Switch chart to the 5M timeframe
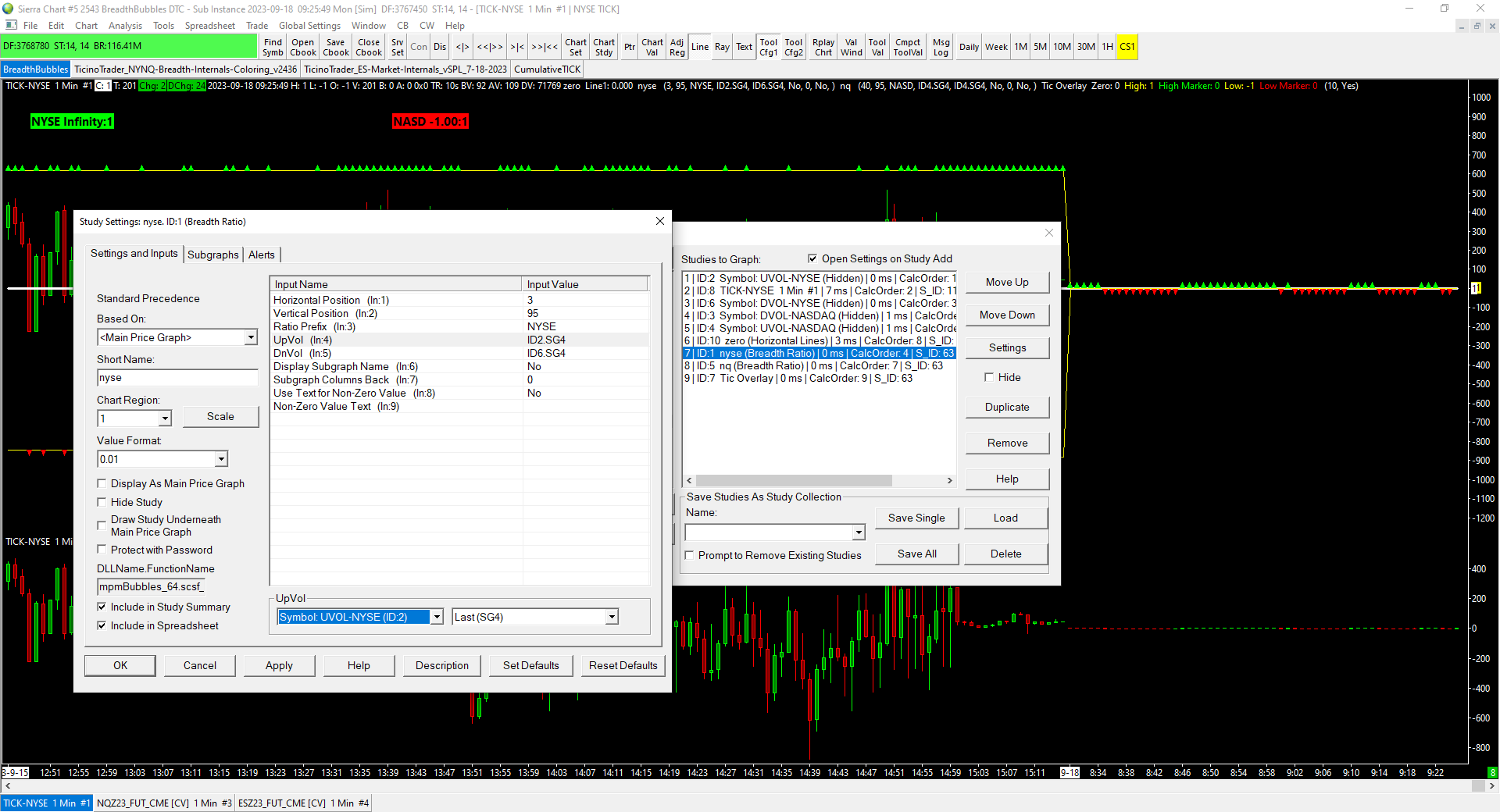The height and width of the screenshot is (812, 1500). [1040, 47]
